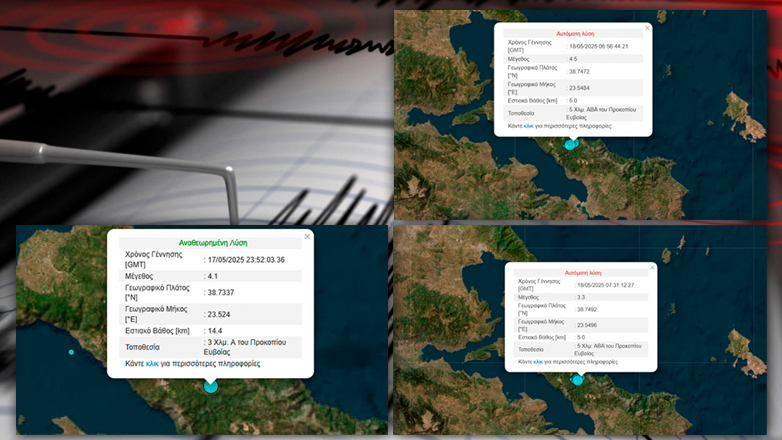Click the green Αναθεωρημένη Λύση header

point(212,242)
